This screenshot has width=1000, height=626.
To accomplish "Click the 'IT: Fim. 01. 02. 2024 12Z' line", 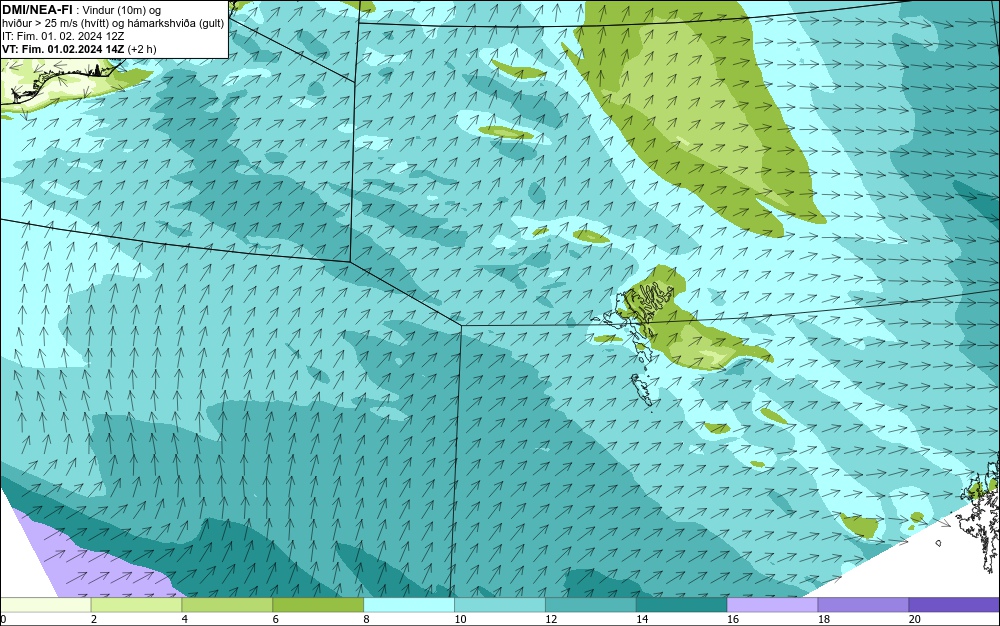I will (63, 36).
